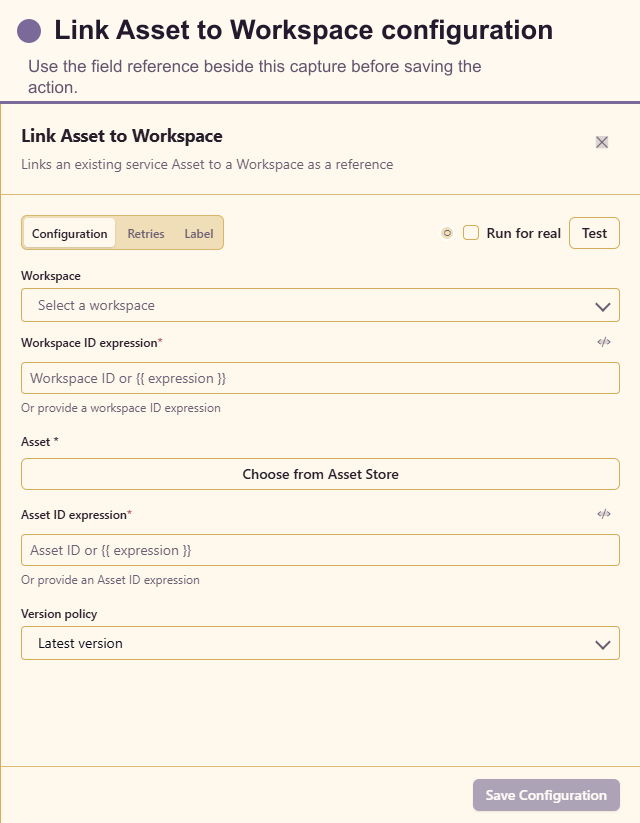Toggle expression mode for Asset ID expression
Viewport: 640px width, 823px height.
(604, 514)
